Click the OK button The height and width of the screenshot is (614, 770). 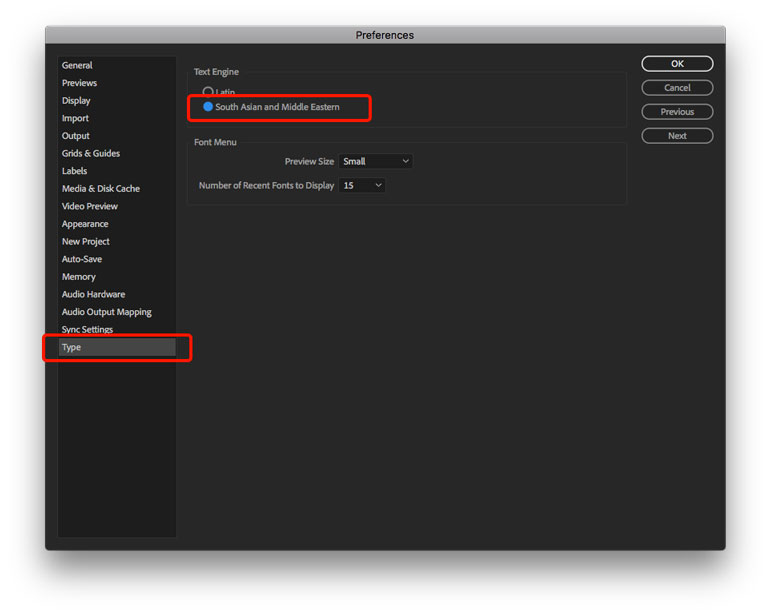677,64
